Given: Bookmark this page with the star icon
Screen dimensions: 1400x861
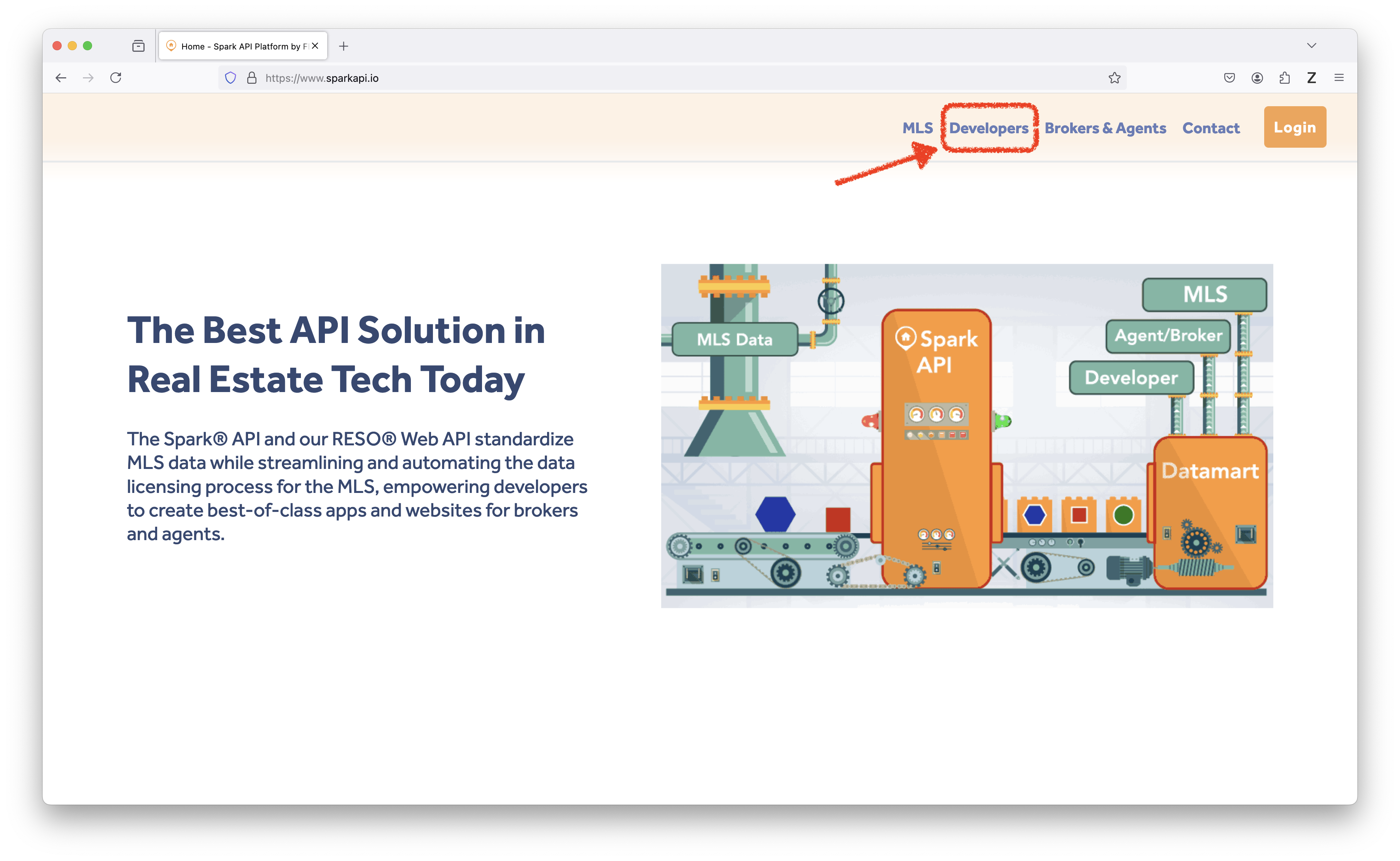Looking at the screenshot, I should click(x=1114, y=78).
